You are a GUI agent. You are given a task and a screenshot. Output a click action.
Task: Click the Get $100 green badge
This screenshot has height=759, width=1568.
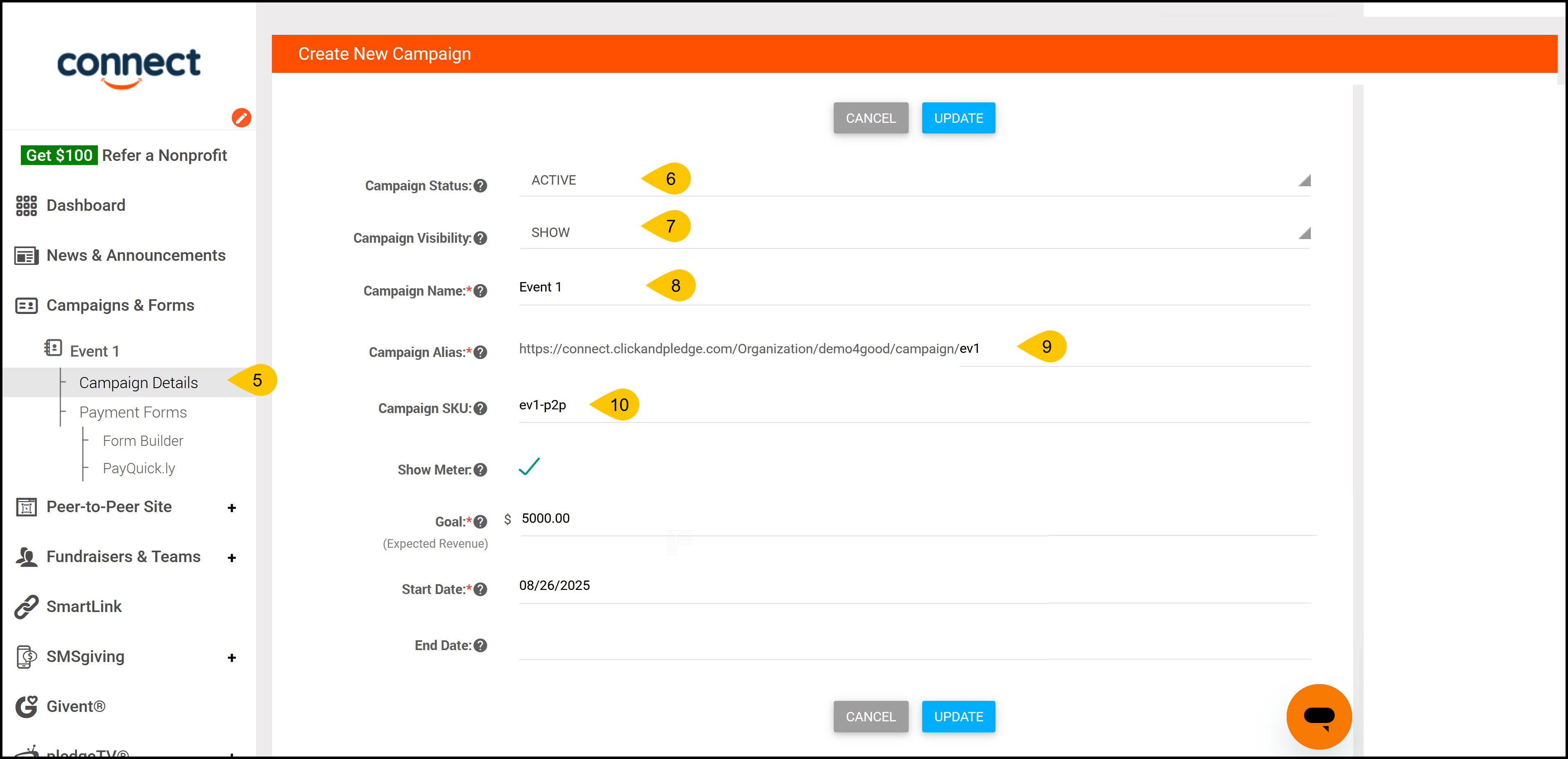[59, 155]
